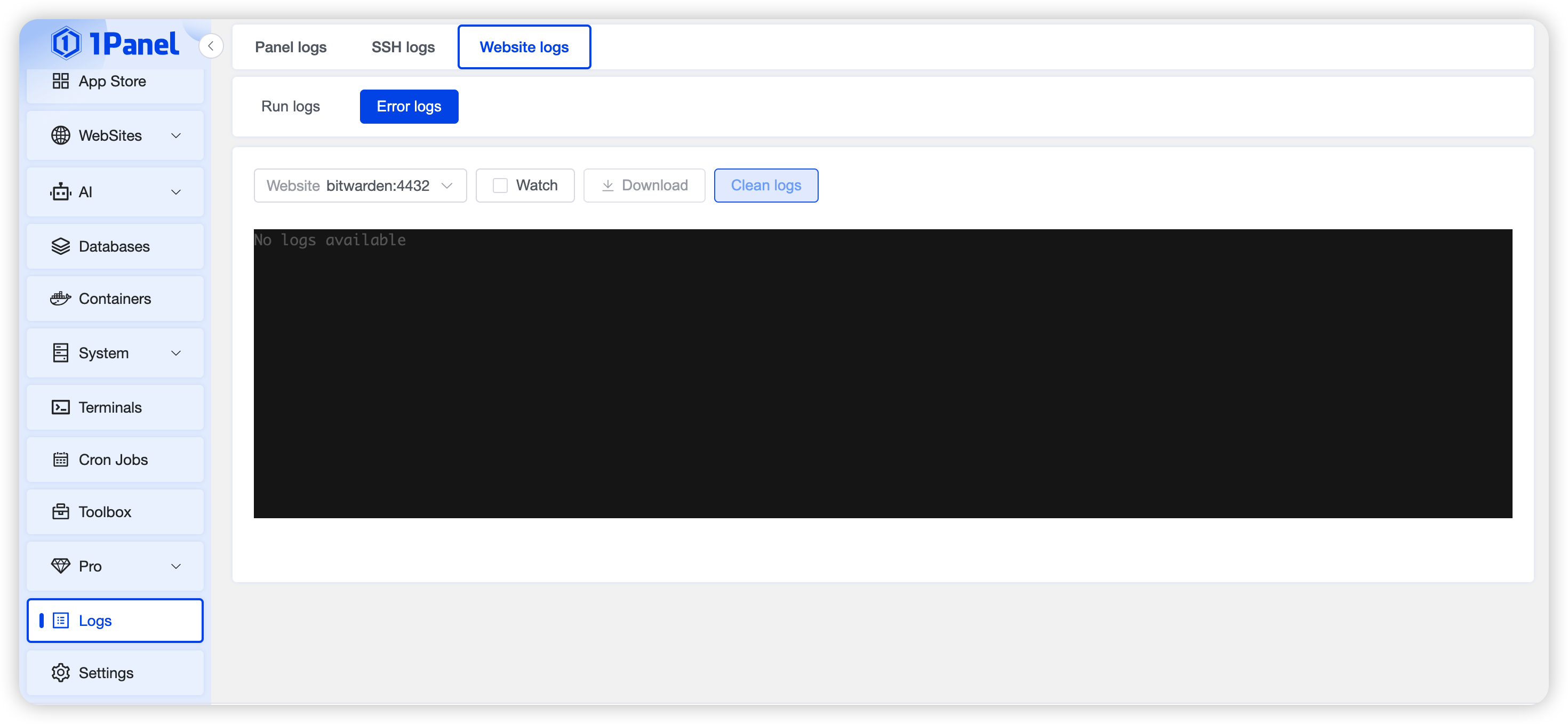This screenshot has width=1568, height=724.
Task: Expand the AI submenu chevron
Action: point(176,192)
